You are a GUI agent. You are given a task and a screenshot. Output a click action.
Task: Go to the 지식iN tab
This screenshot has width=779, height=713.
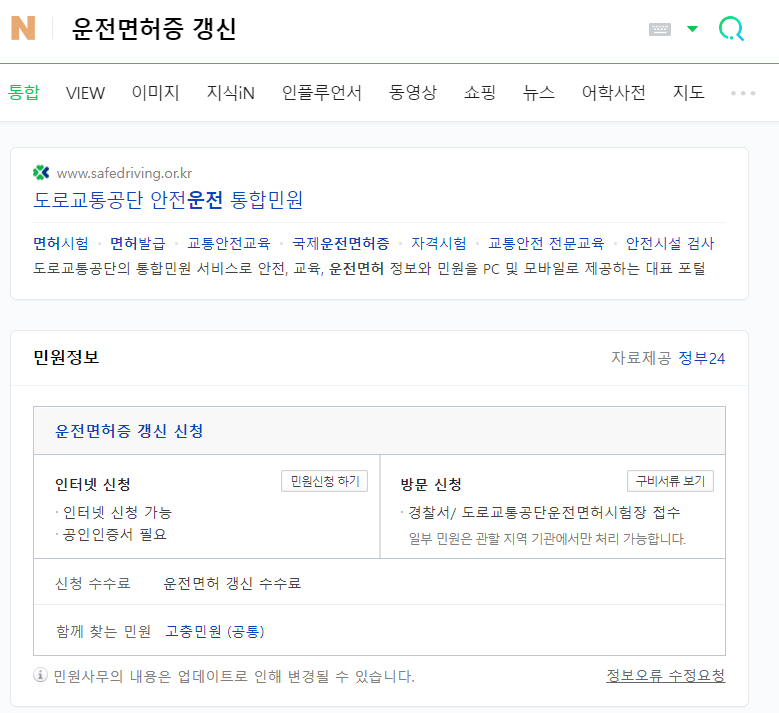[231, 92]
